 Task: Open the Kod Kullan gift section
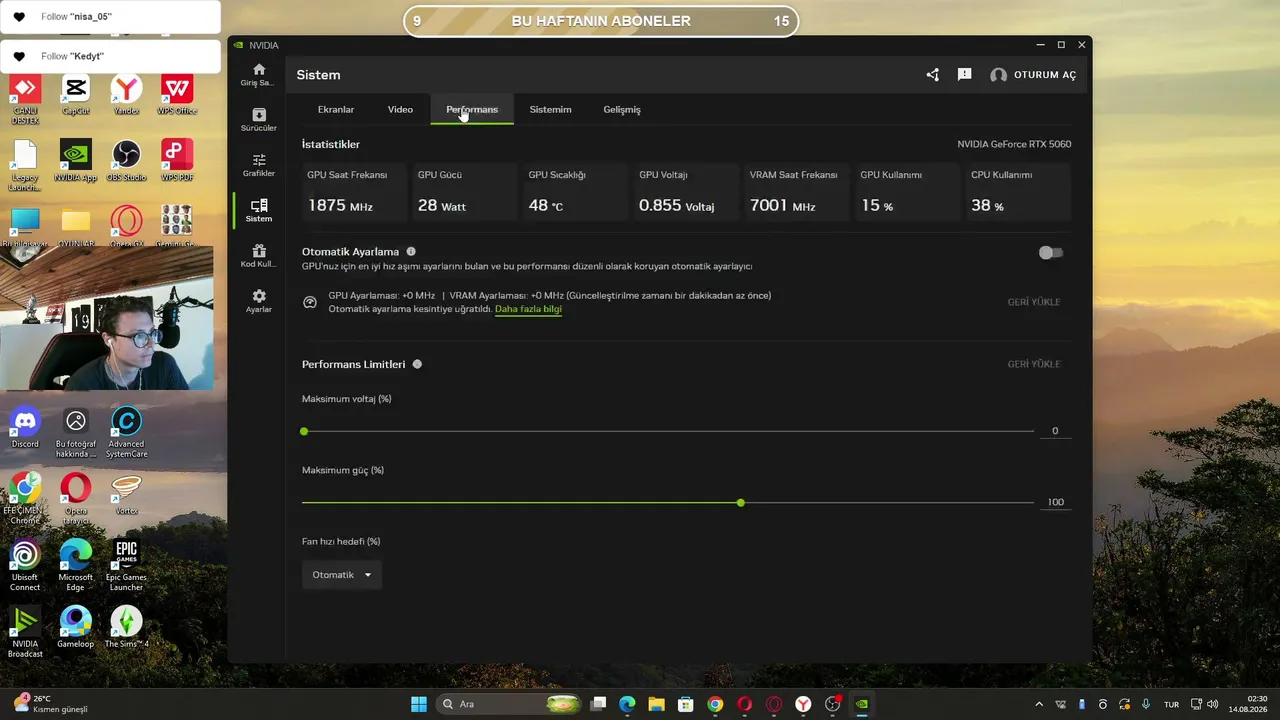point(258,256)
